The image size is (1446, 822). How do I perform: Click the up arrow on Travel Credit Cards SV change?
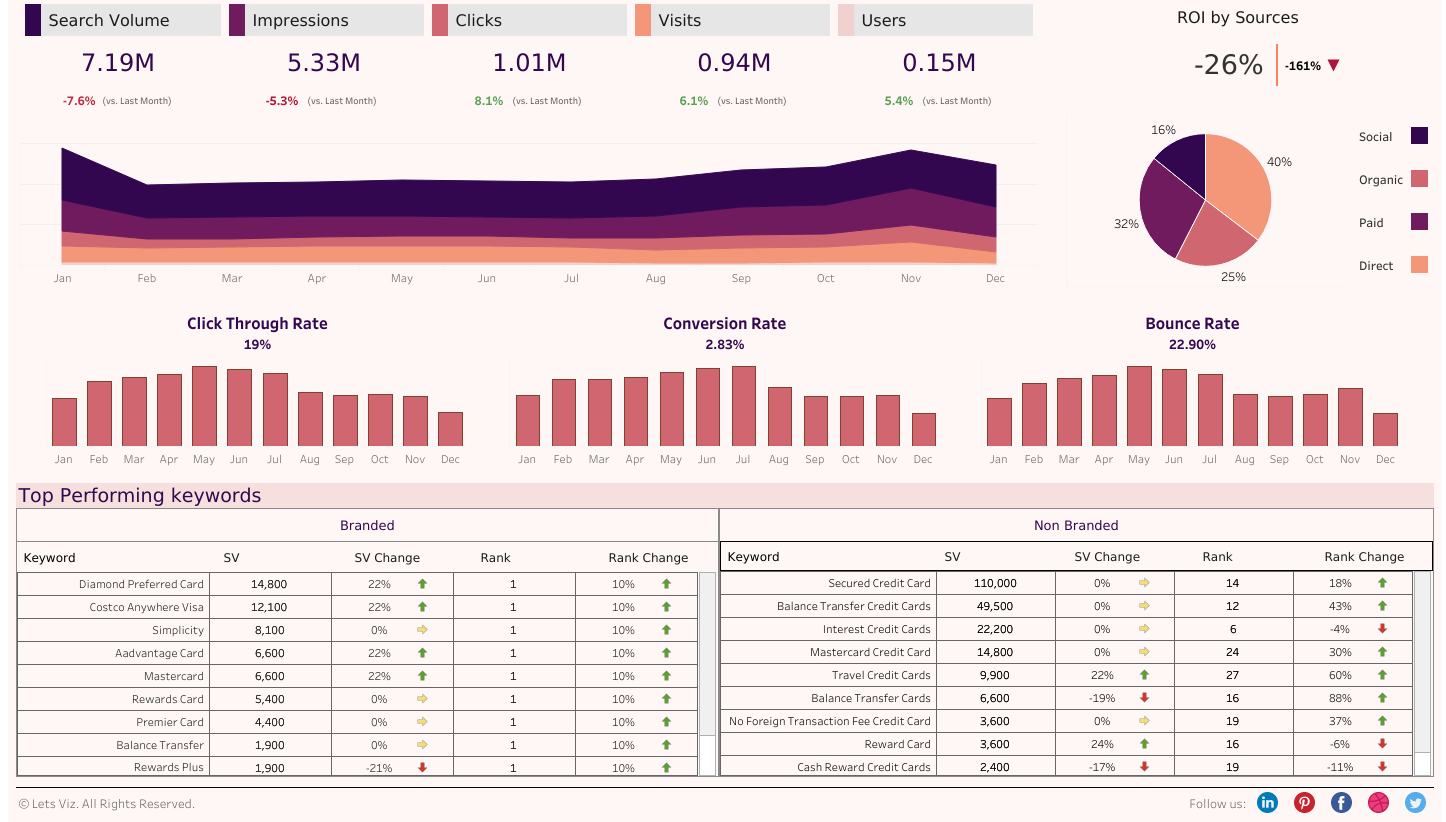1146,675
